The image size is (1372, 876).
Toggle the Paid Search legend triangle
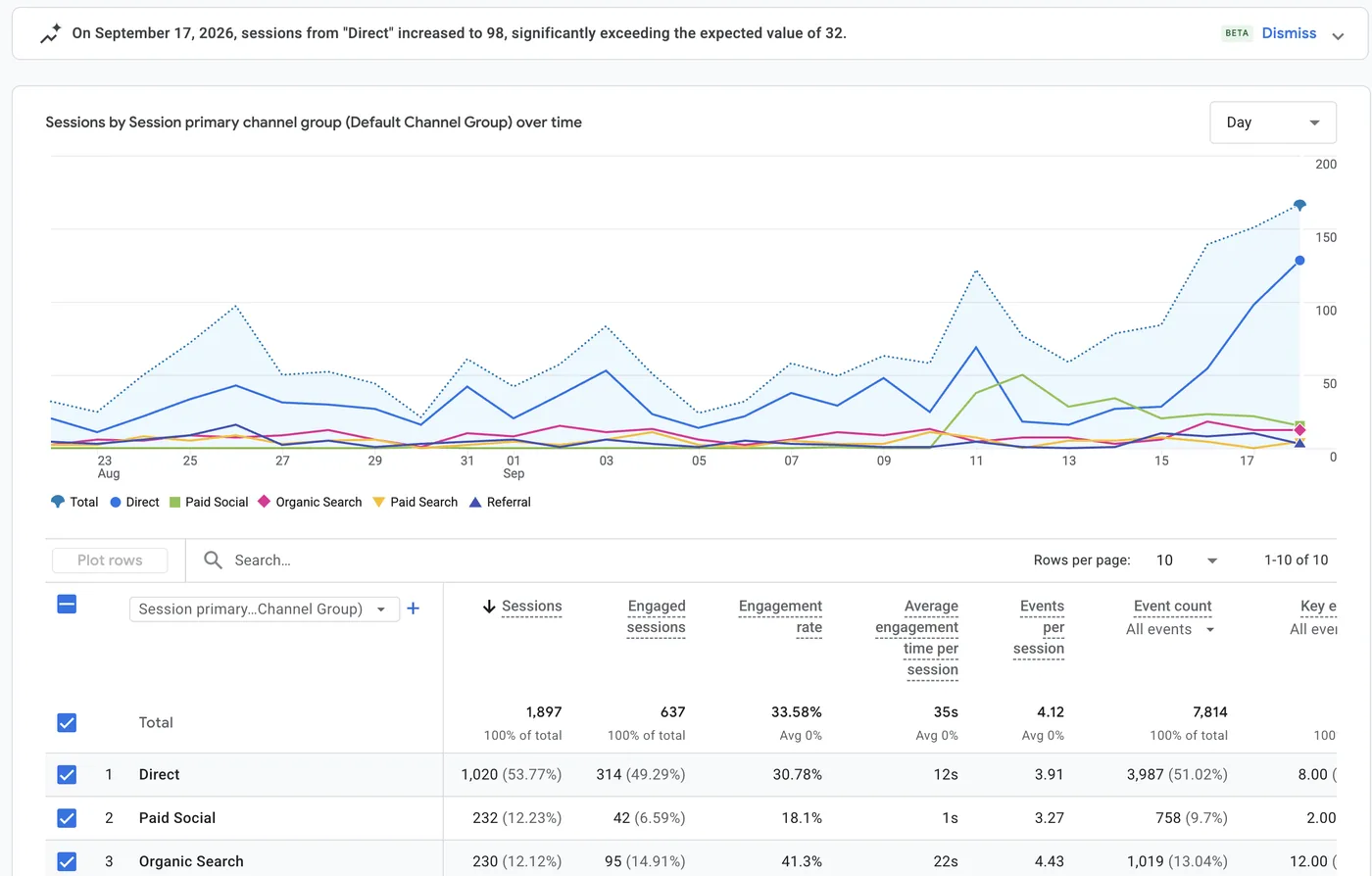pos(378,502)
